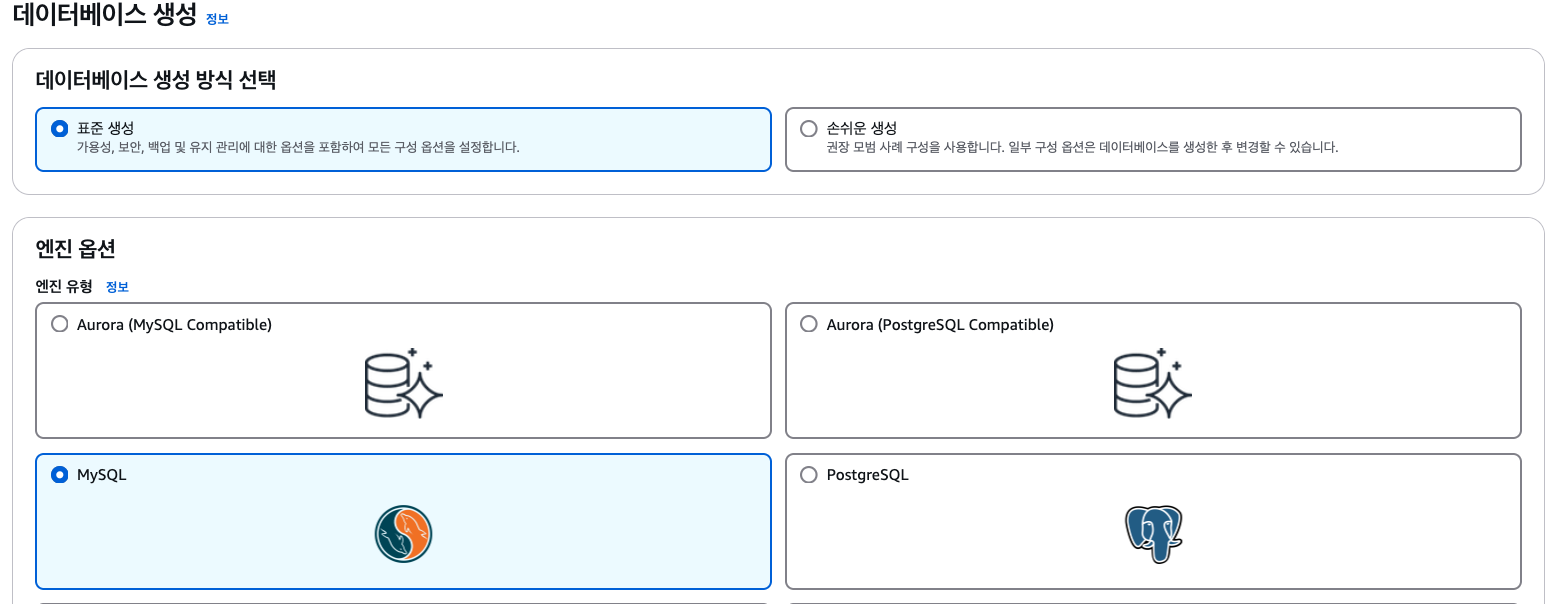
Task: Click the MySQL label text
Action: point(102,475)
